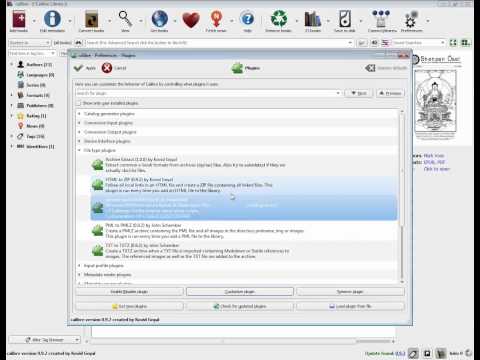Click the book list horizontal scrollbar
This screenshot has height=360, width=480.
coord(240,341)
